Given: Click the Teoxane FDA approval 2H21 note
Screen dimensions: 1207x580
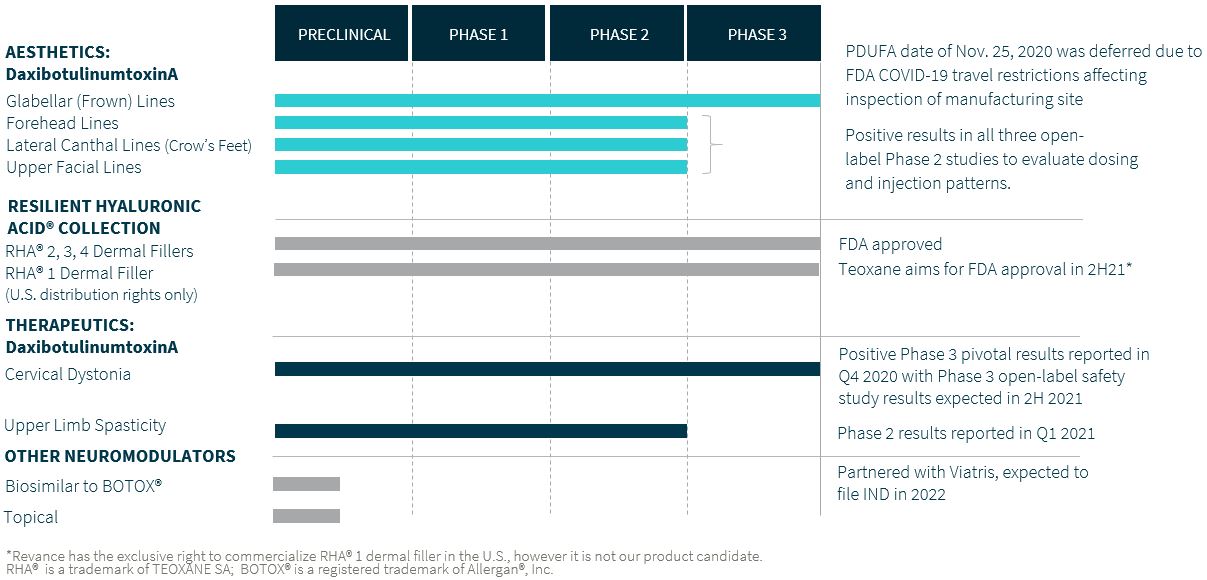Looking at the screenshot, I should [x=984, y=268].
